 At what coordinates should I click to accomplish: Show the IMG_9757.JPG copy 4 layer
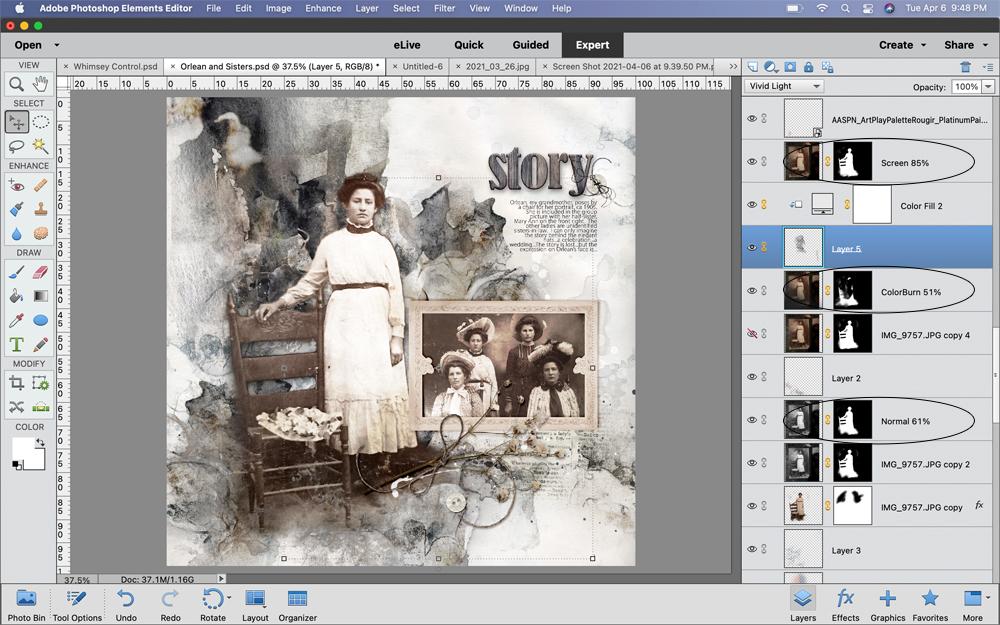pos(752,334)
